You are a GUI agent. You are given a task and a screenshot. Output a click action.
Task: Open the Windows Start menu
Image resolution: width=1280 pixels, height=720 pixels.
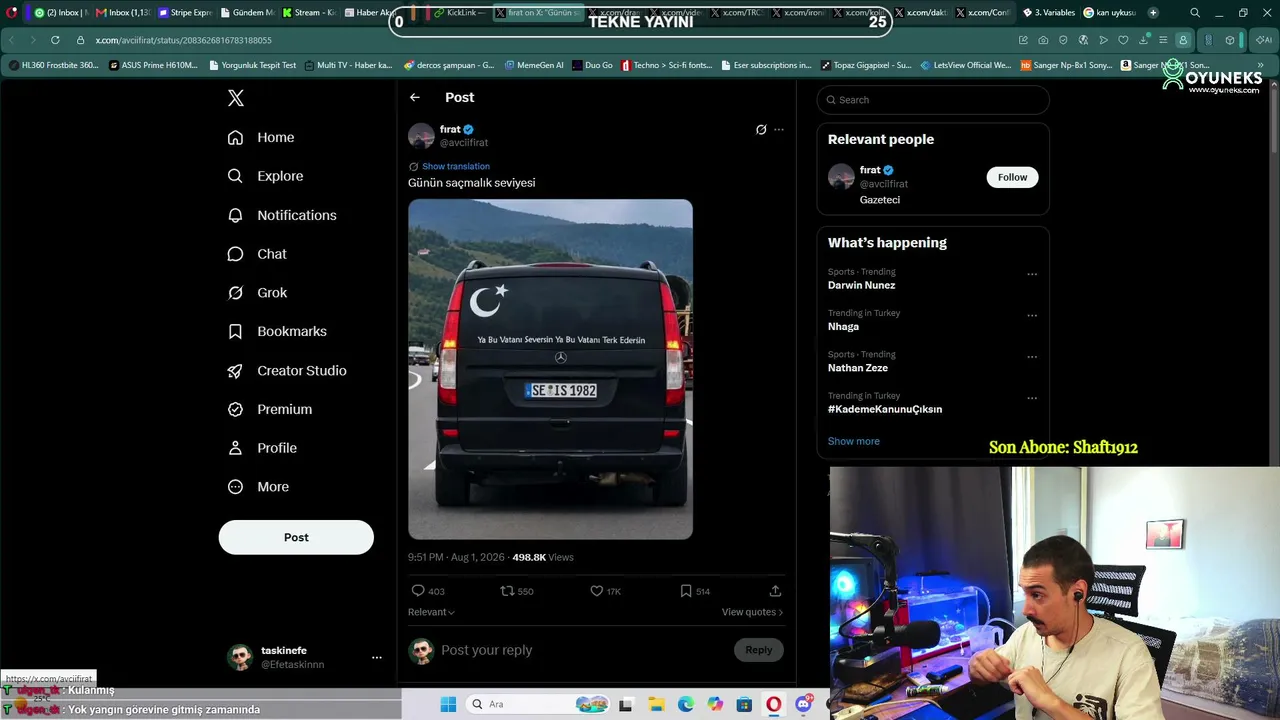point(448,704)
